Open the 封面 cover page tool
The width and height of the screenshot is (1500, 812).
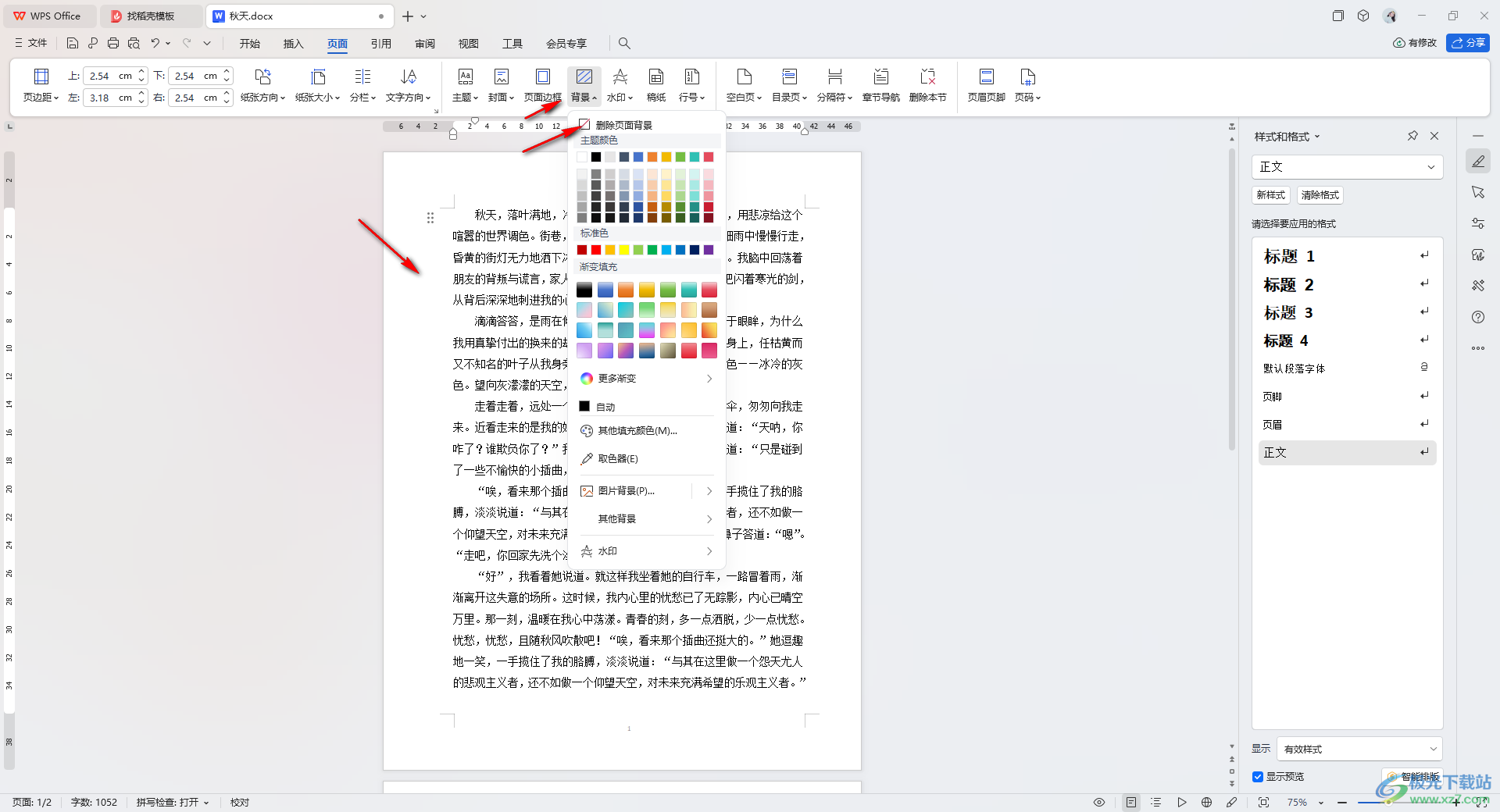pyautogui.click(x=501, y=85)
